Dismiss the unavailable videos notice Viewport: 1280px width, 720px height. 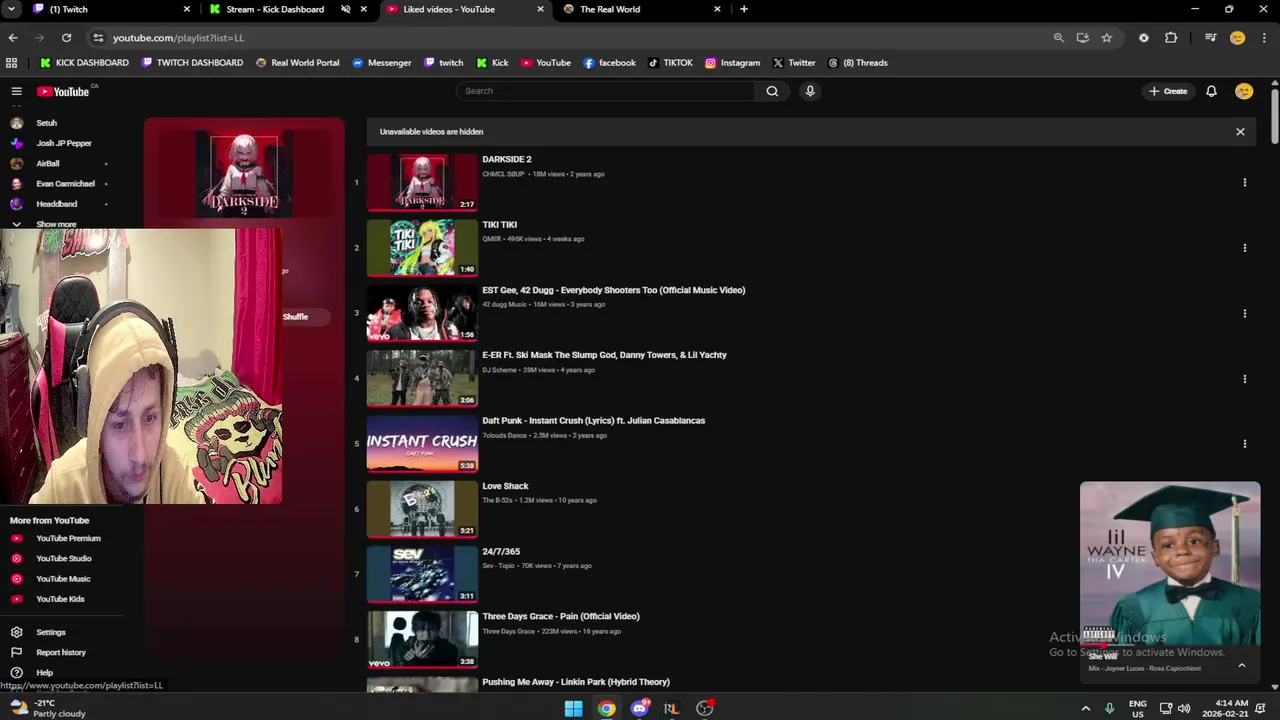point(1240,132)
